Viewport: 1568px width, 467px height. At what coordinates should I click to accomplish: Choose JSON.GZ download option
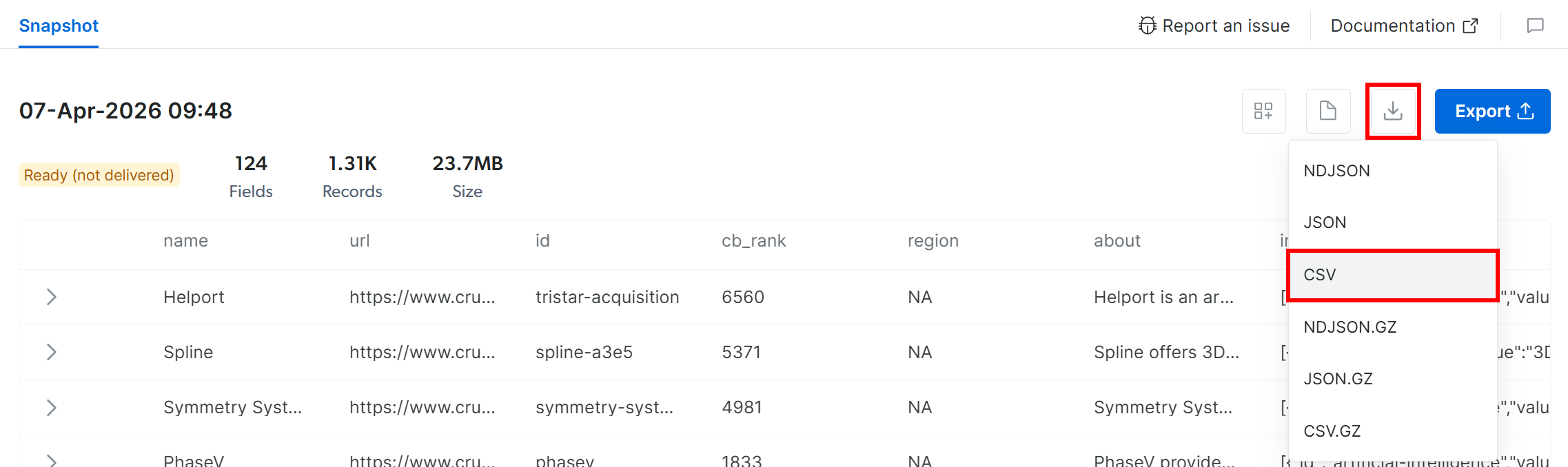1338,379
